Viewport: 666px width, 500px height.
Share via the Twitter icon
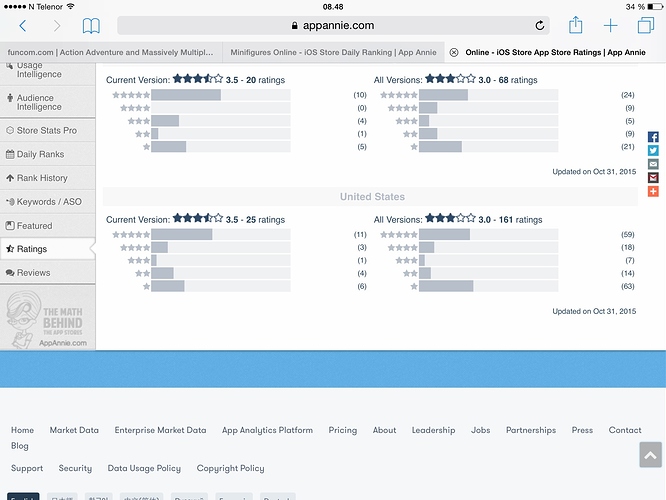pyautogui.click(x=653, y=150)
